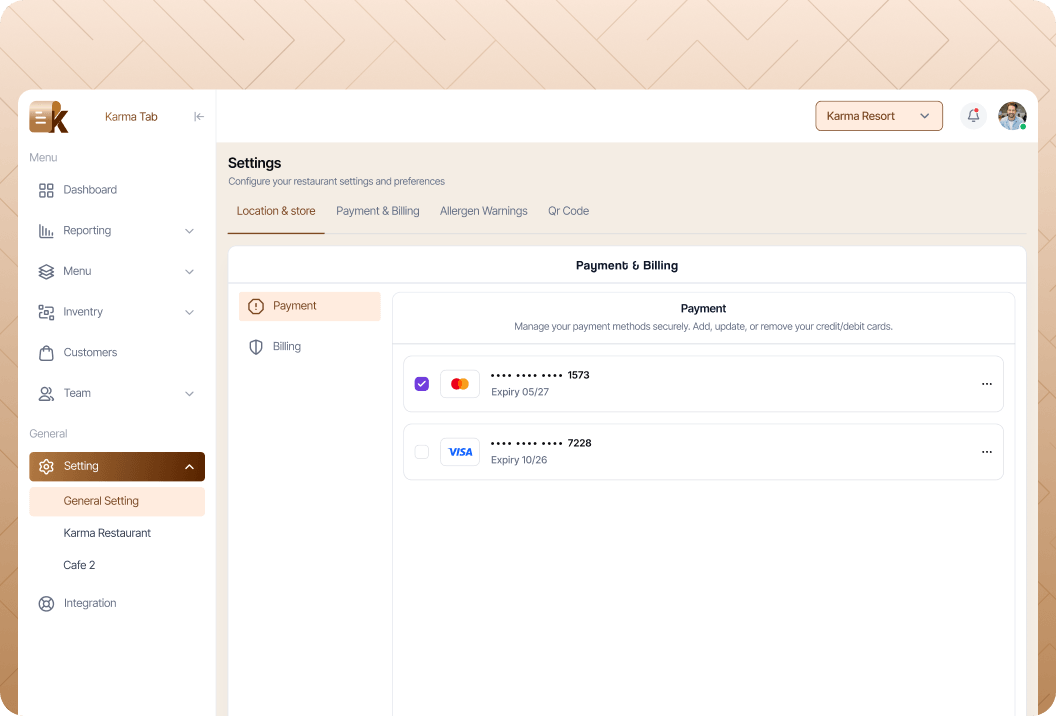Click the Integration lifebuoy icon
The height and width of the screenshot is (716, 1056).
(46, 604)
